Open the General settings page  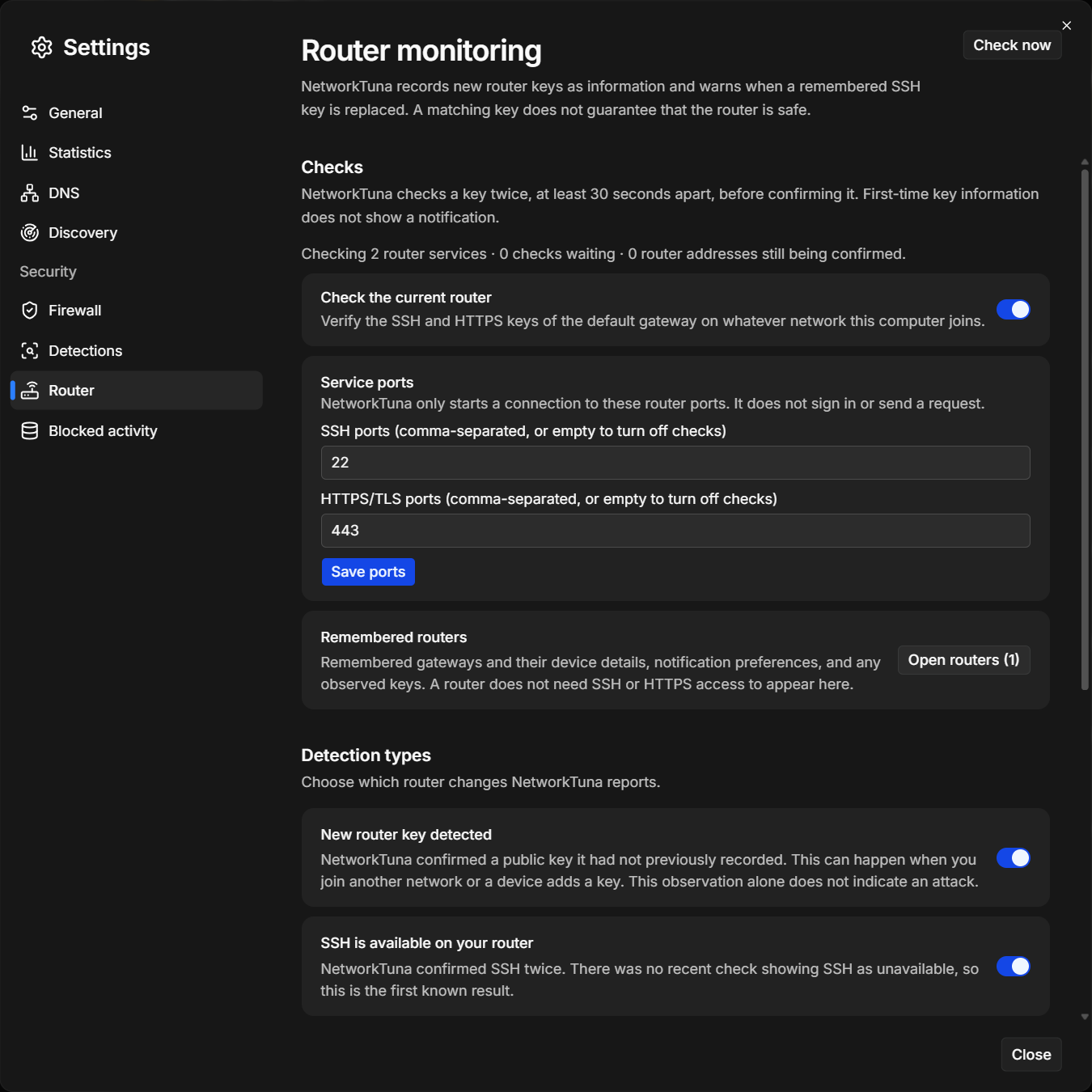(x=137, y=112)
